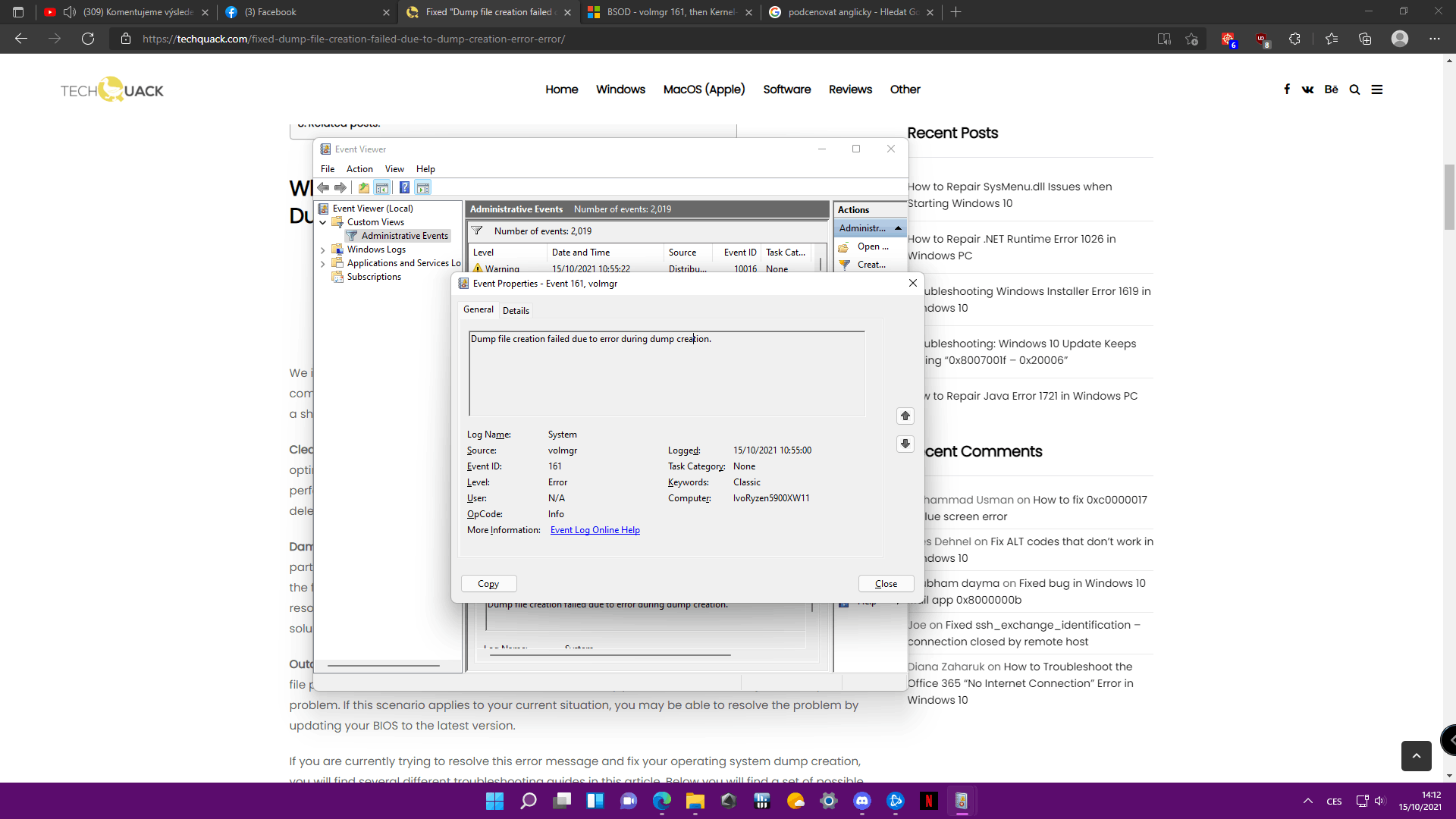Open the Action menu in Event Viewer
The width and height of the screenshot is (1456, 819).
pyautogui.click(x=359, y=169)
